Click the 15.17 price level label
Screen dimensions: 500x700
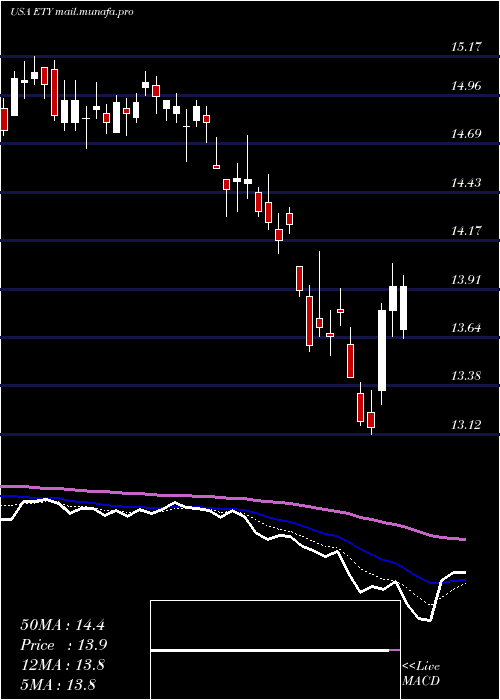466,46
